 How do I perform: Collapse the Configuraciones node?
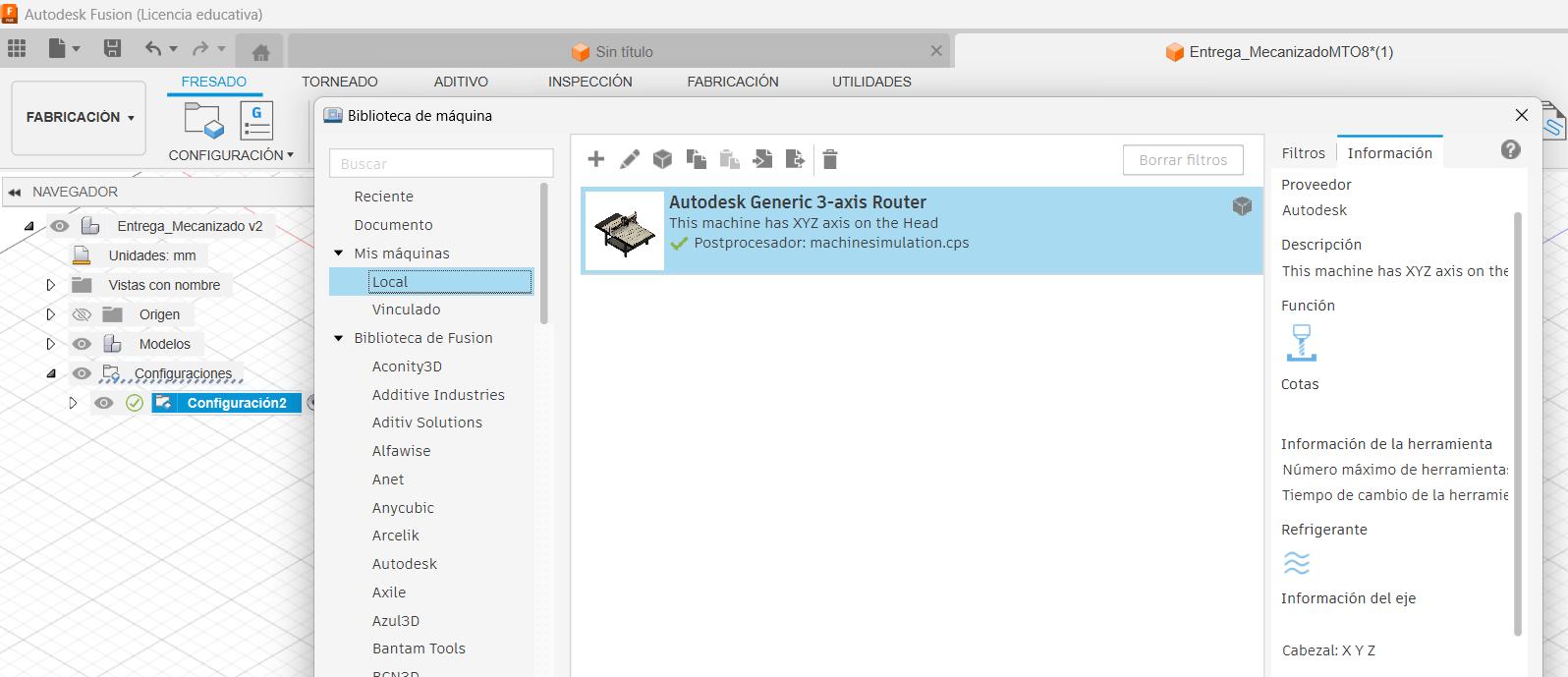pos(51,373)
